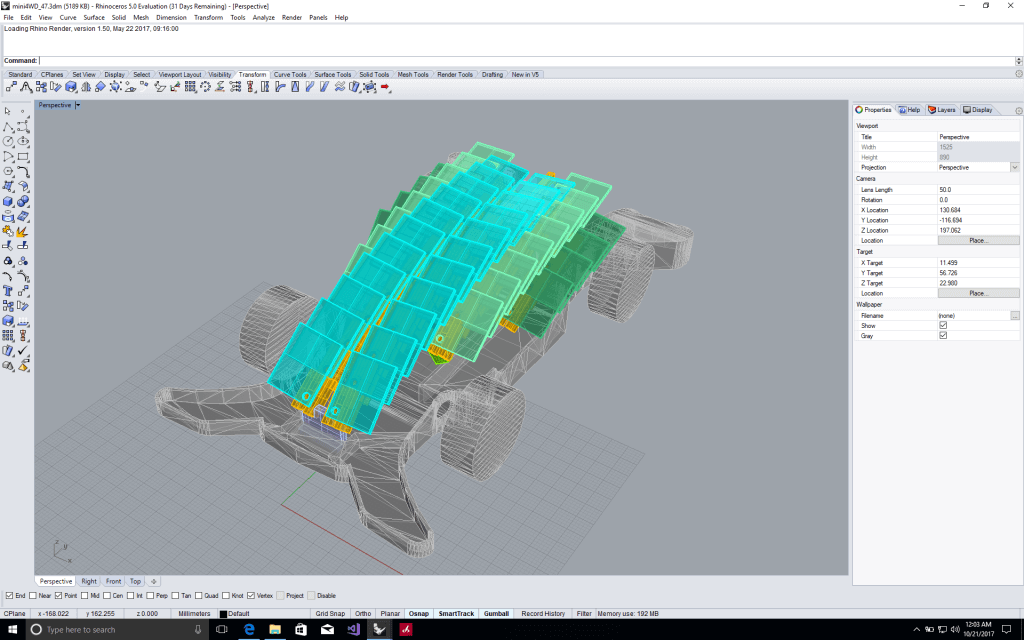Add a new viewport tab with plus button

coord(153,581)
